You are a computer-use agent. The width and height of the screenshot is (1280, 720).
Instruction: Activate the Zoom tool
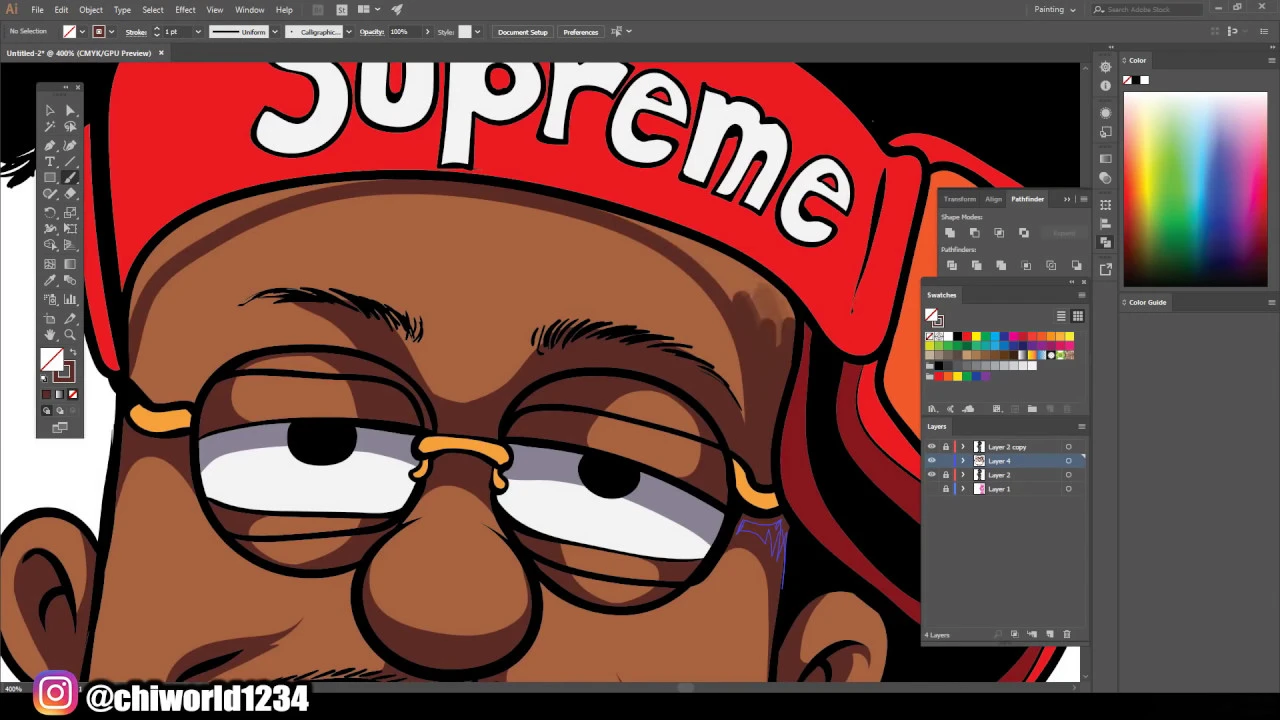point(70,335)
